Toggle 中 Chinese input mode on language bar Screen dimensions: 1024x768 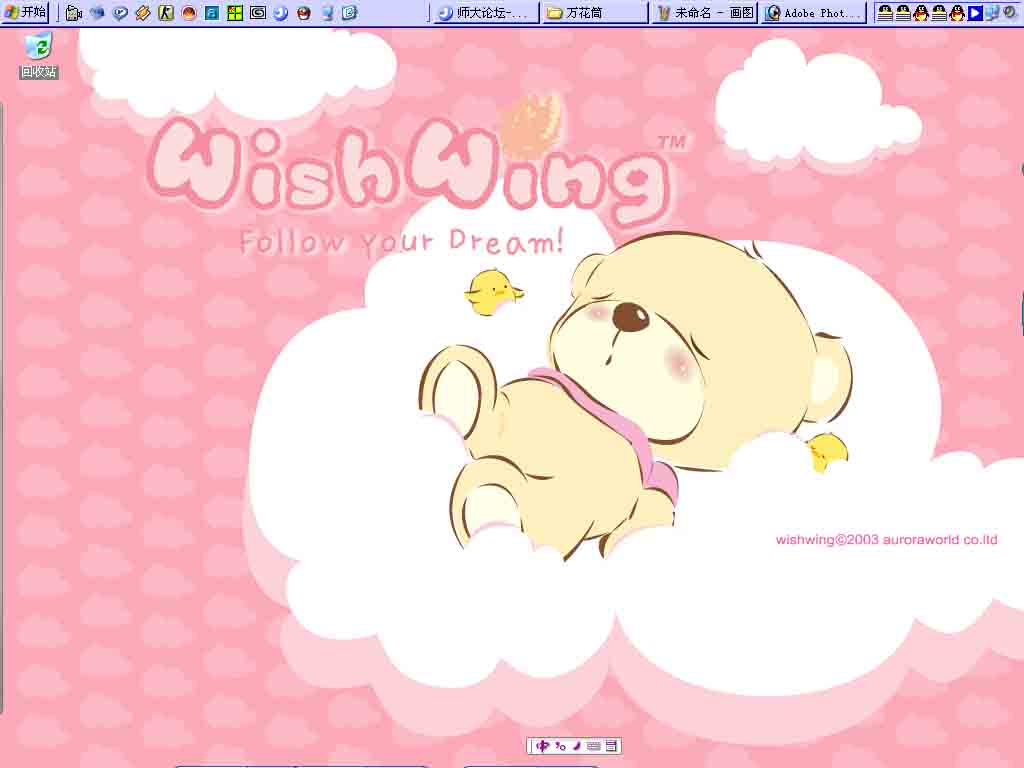click(x=543, y=746)
